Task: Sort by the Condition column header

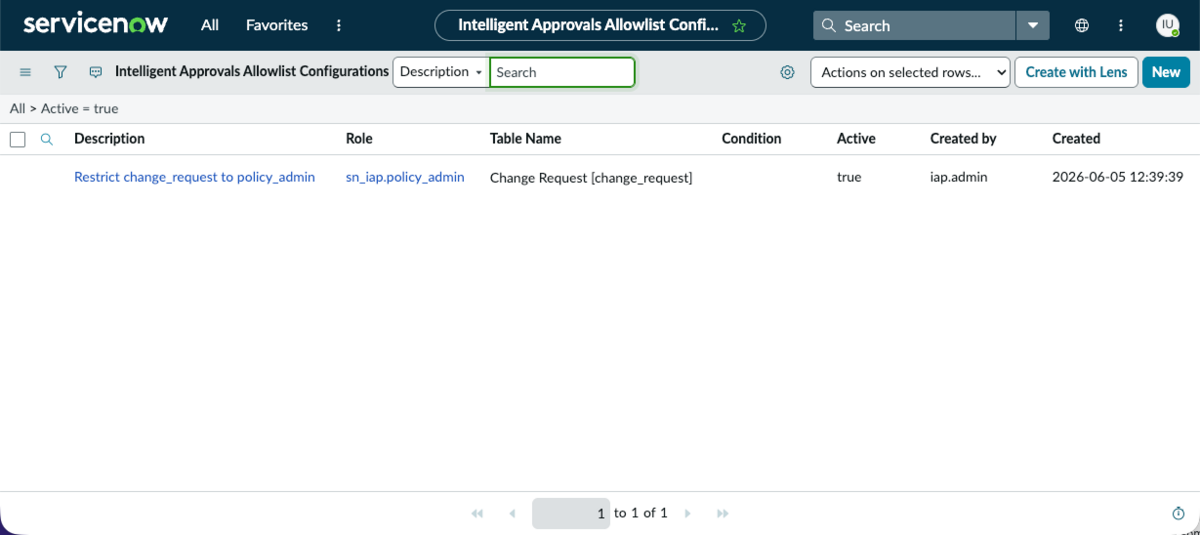Action: coord(751,139)
